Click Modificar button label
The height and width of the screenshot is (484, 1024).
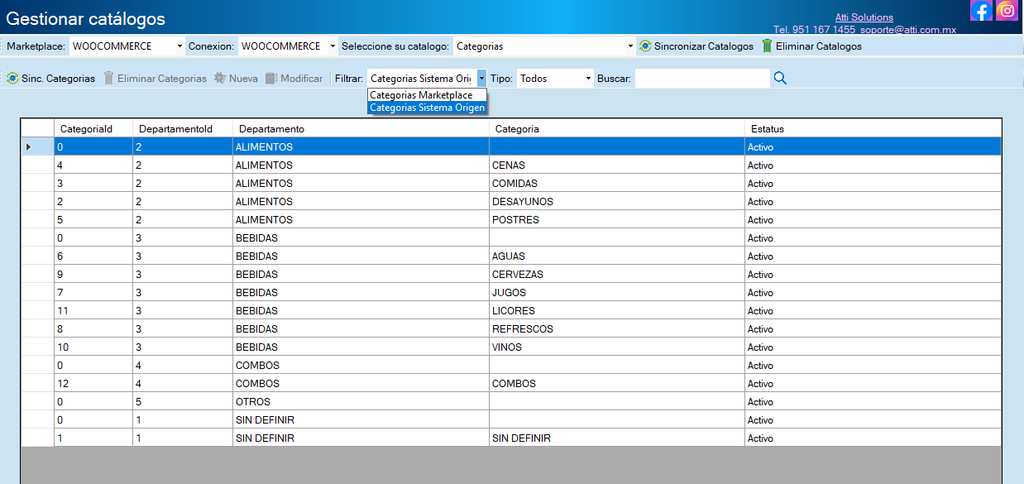(x=301, y=78)
